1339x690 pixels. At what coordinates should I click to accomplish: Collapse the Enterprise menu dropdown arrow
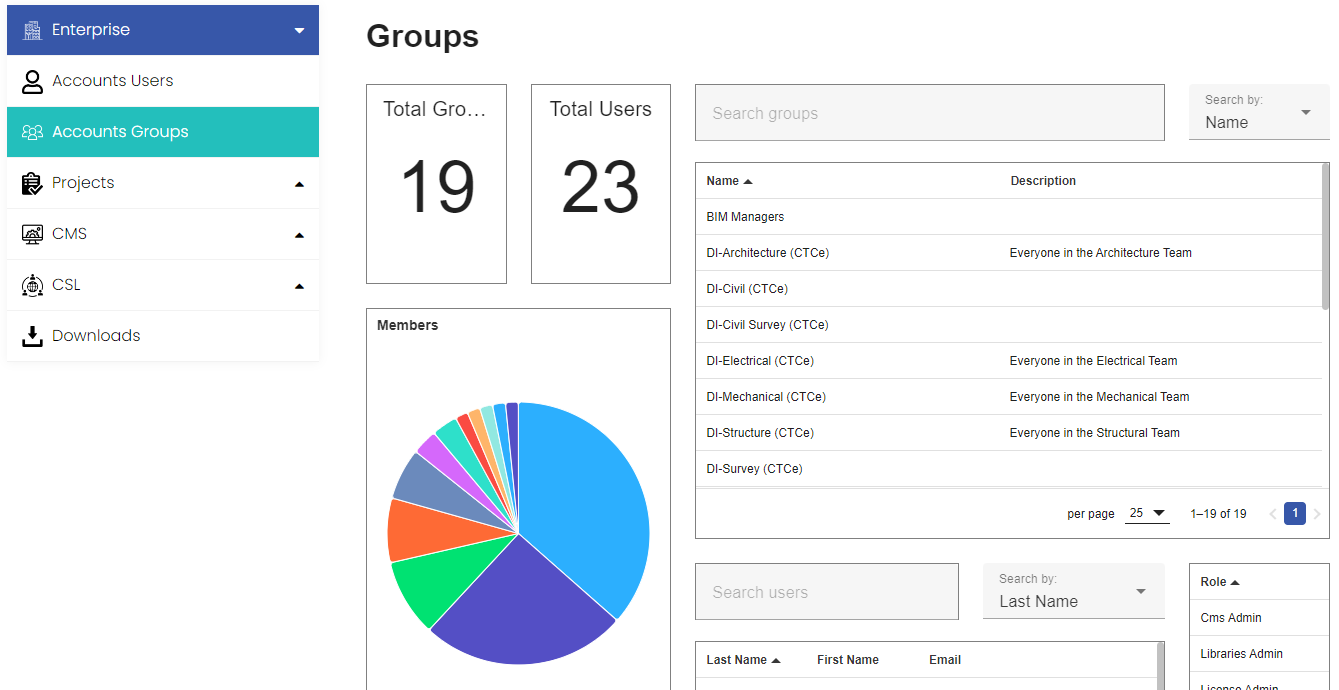pyautogui.click(x=299, y=31)
